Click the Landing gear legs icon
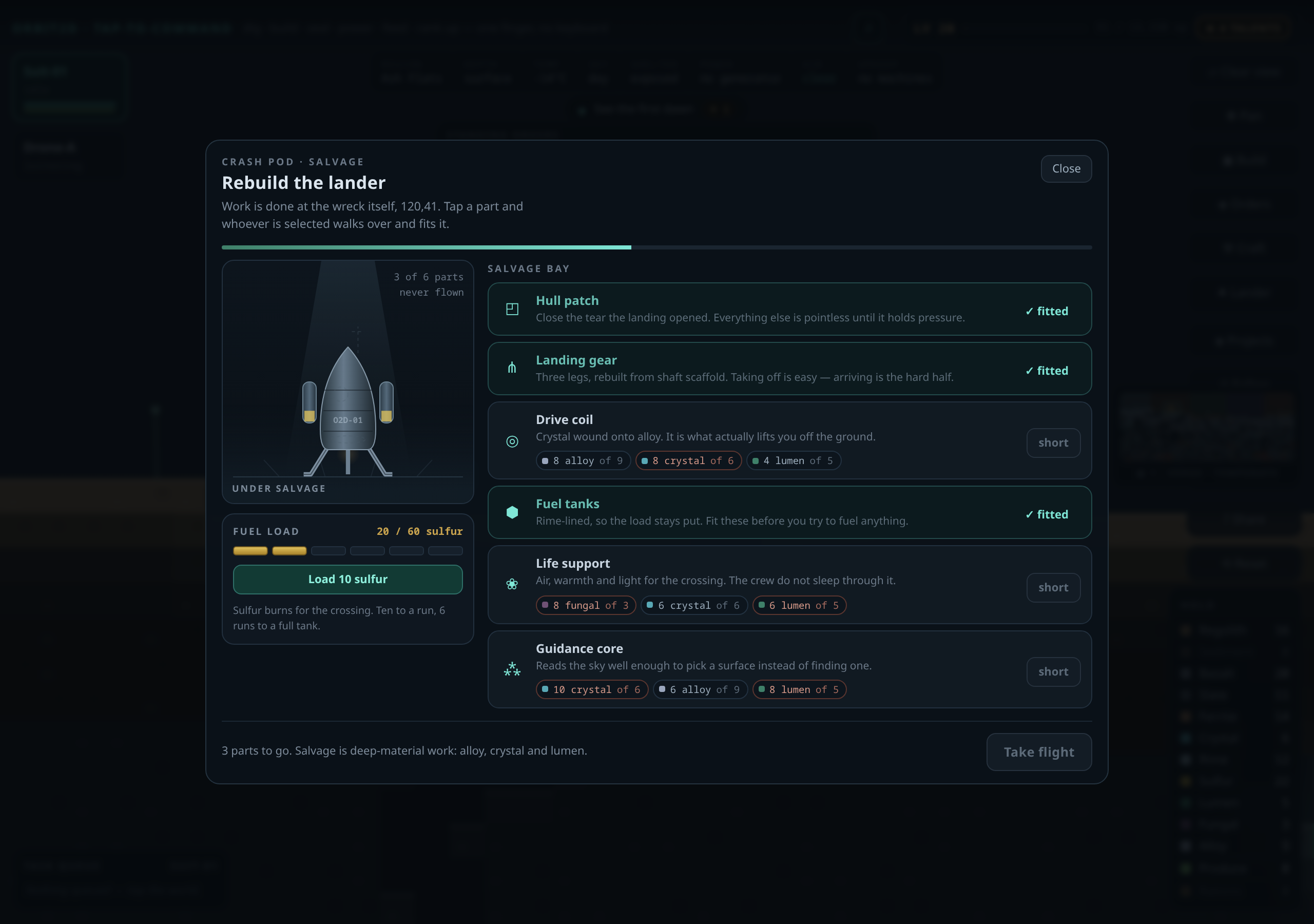Screen dimensions: 1314x924 [512, 368]
